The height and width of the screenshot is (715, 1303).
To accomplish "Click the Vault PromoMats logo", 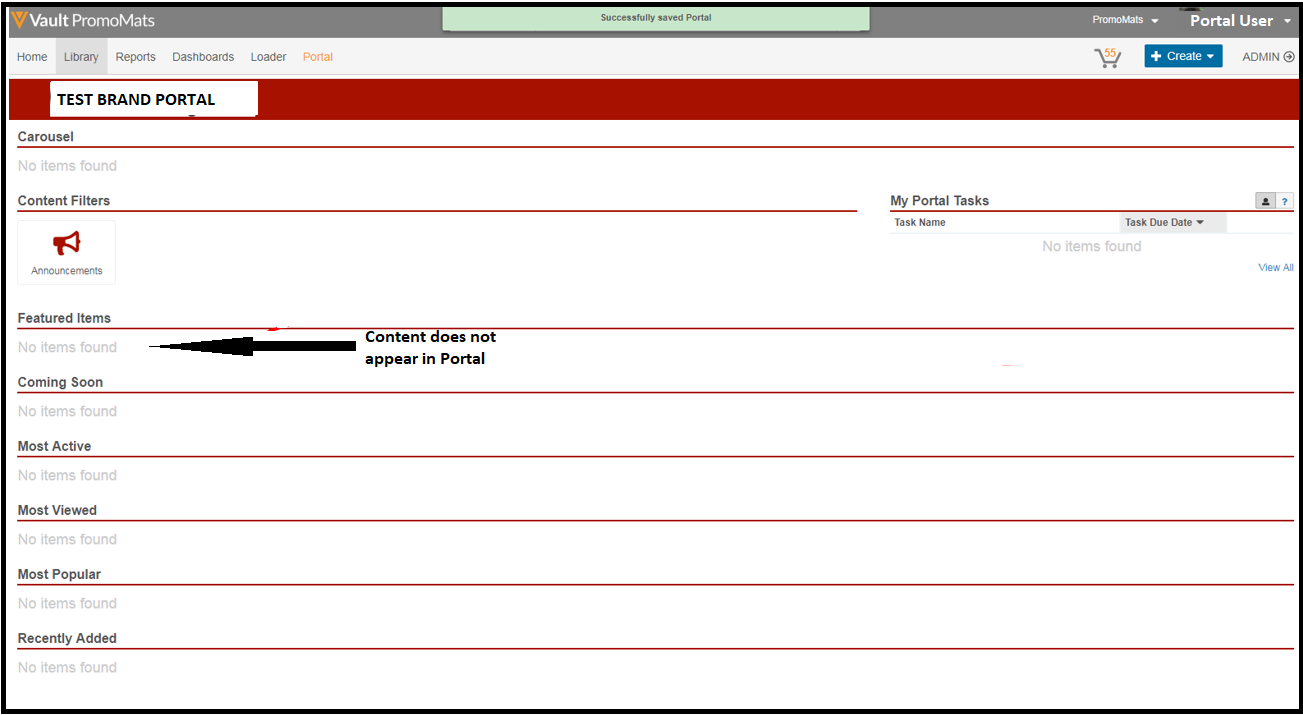I will (x=84, y=20).
